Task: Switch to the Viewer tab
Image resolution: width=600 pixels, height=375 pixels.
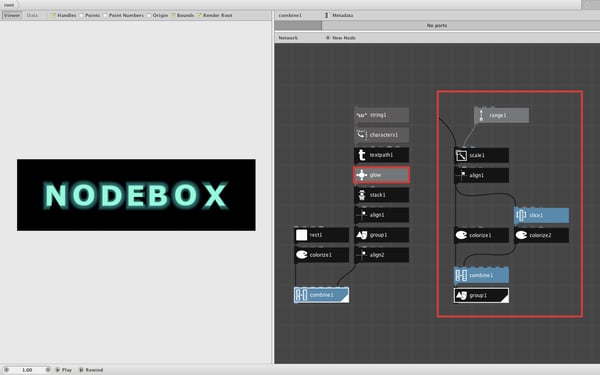Action: [x=12, y=15]
